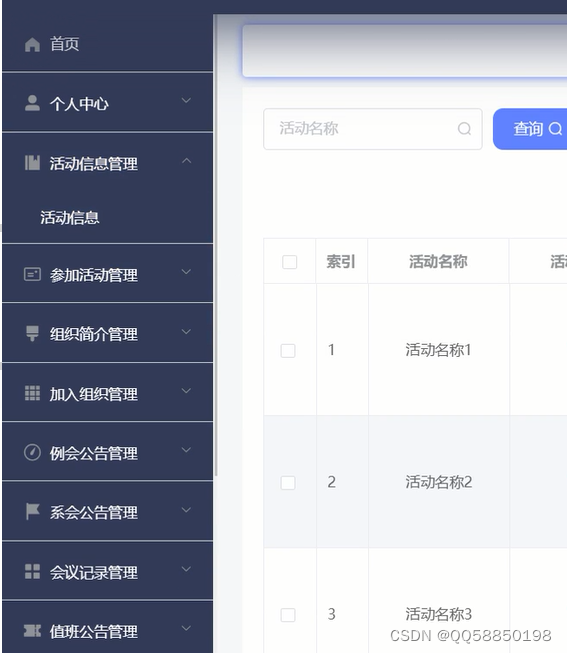567x653 pixels.
Task: Click the user icon beside 个人中心
Action: click(x=32, y=103)
